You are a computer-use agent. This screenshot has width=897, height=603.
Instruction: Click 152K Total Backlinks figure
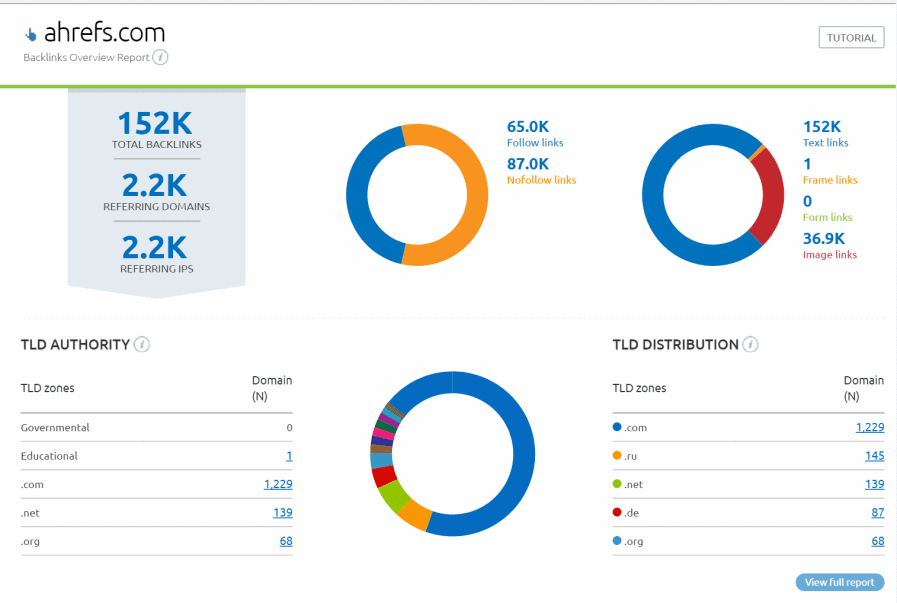[x=155, y=124]
